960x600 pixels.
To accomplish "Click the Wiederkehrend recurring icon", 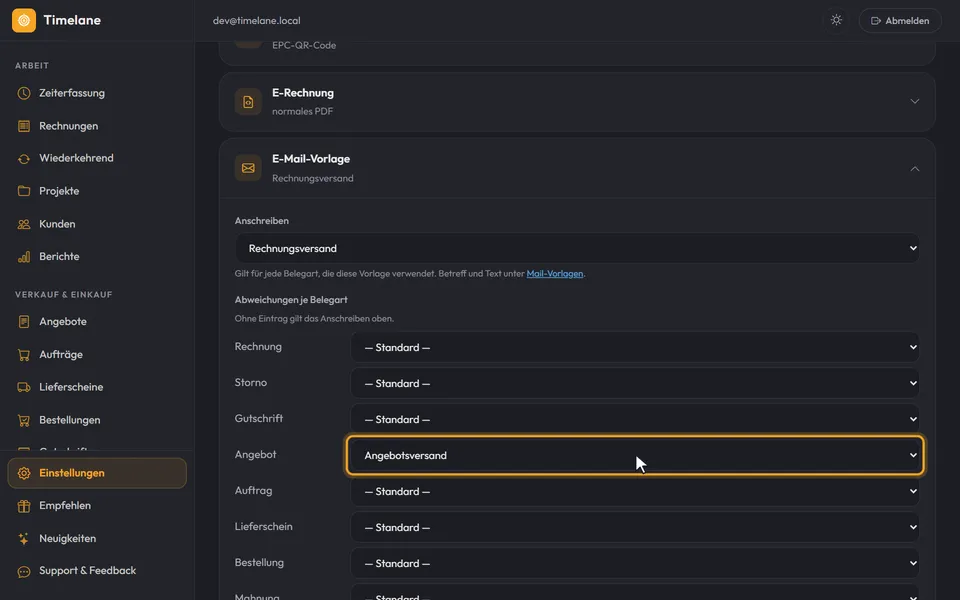I will pyautogui.click(x=24, y=159).
